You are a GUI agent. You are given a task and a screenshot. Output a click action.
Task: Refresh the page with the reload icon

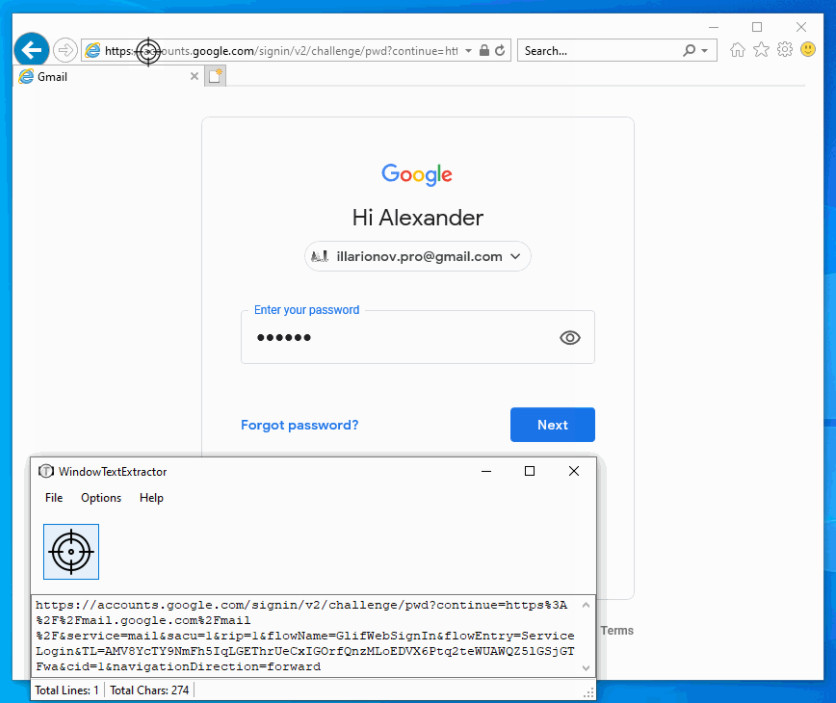pos(500,51)
